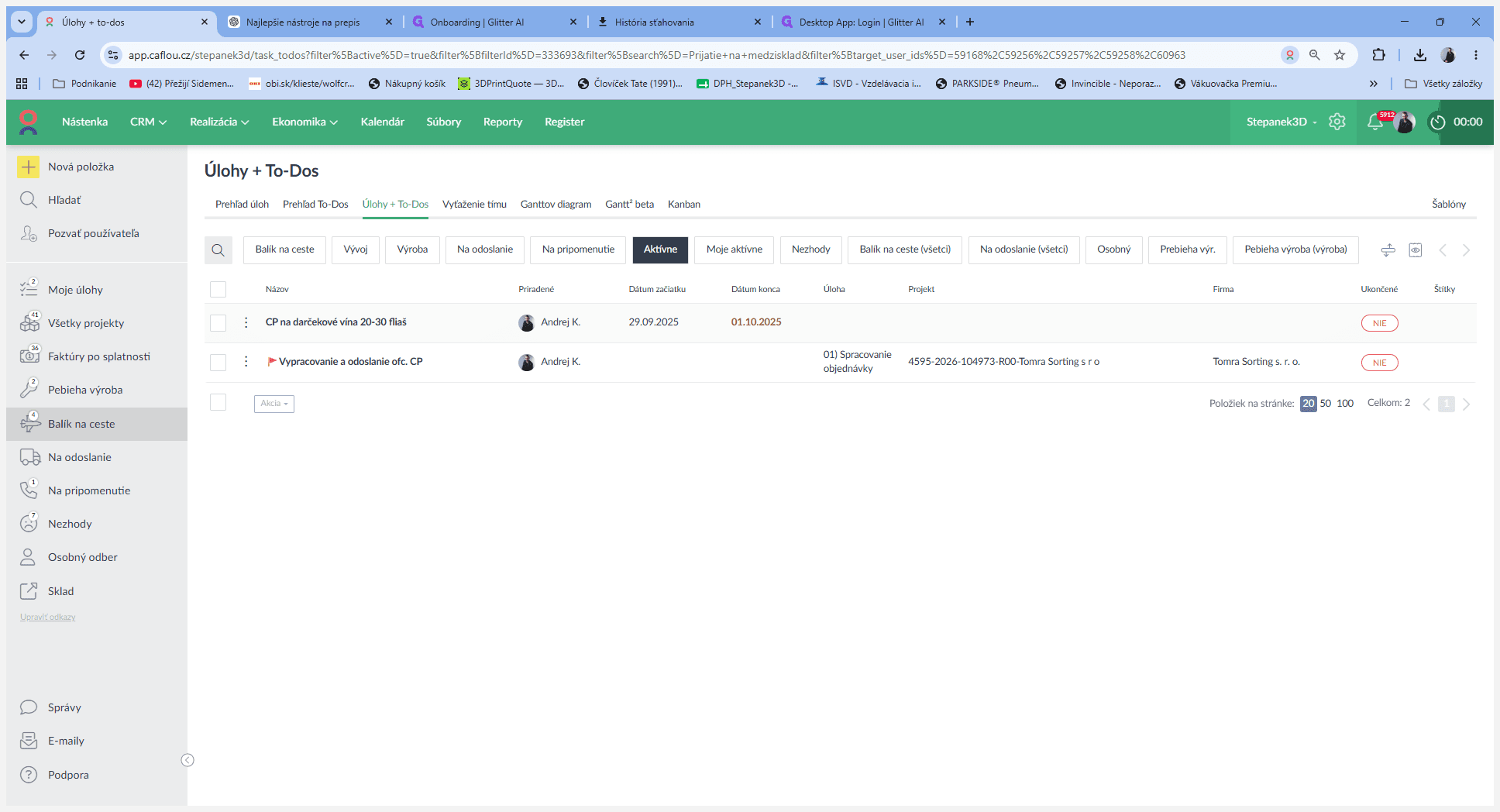The image size is (1500, 812).
Task: Open the Šablóny link
Action: click(x=1449, y=205)
